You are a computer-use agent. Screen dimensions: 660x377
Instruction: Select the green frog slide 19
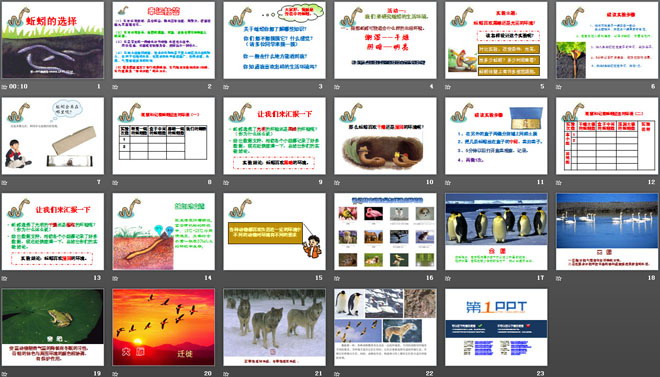click(x=53, y=327)
